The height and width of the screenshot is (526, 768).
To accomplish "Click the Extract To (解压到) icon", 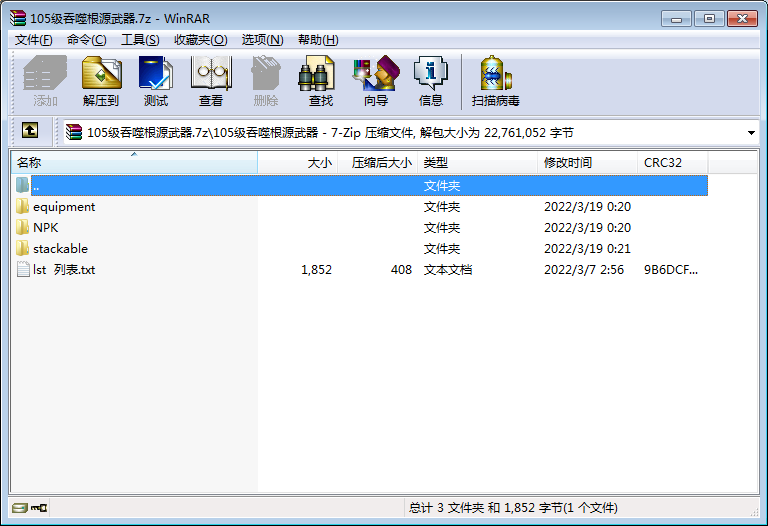I will point(101,81).
